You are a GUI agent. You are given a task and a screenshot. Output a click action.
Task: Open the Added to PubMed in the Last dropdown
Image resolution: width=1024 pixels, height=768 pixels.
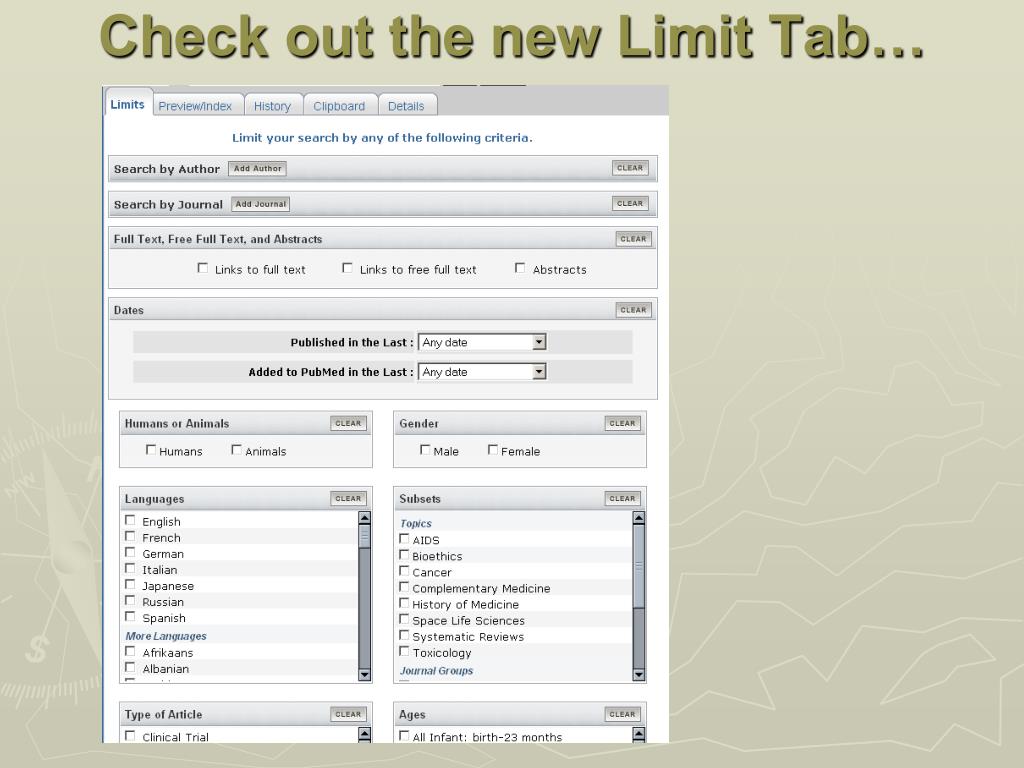coord(482,372)
